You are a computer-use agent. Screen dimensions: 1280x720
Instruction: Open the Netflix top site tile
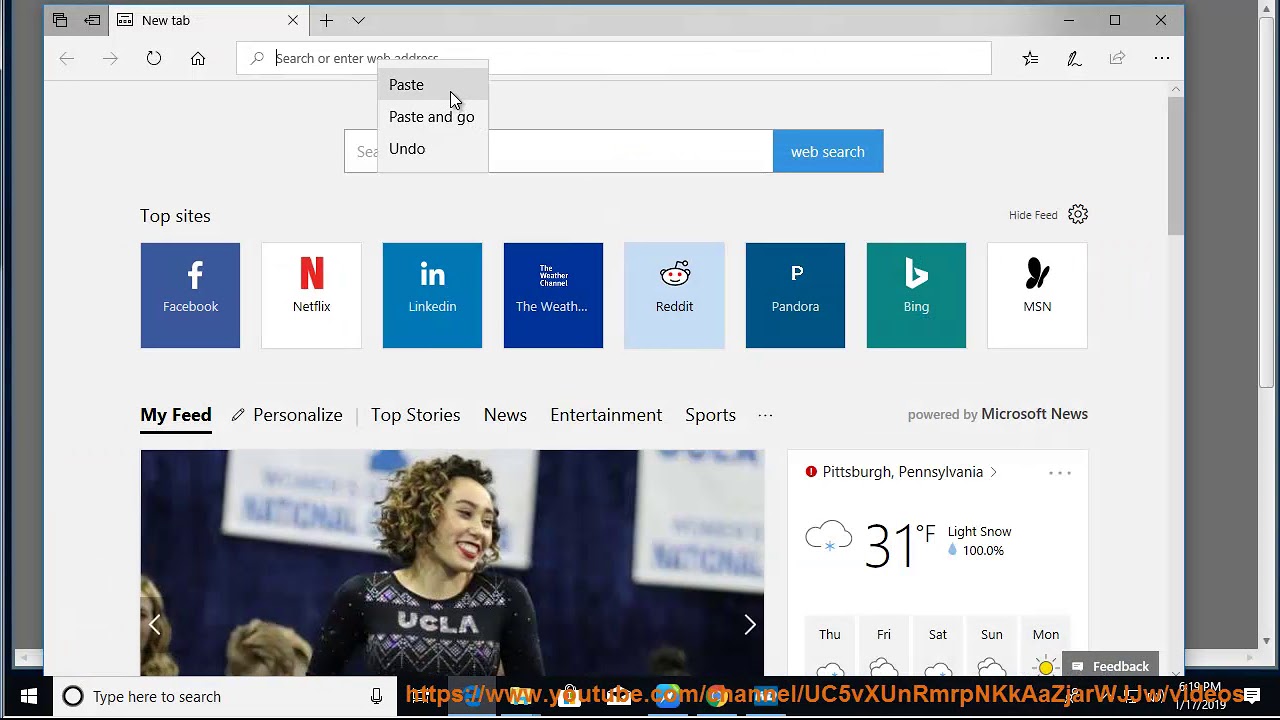(311, 295)
